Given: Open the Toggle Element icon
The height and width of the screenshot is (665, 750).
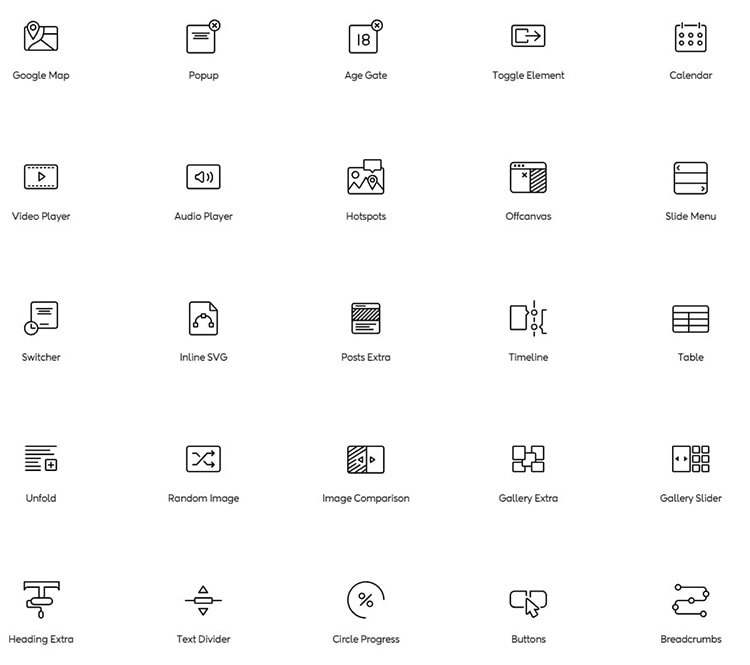Looking at the screenshot, I should tap(528, 36).
